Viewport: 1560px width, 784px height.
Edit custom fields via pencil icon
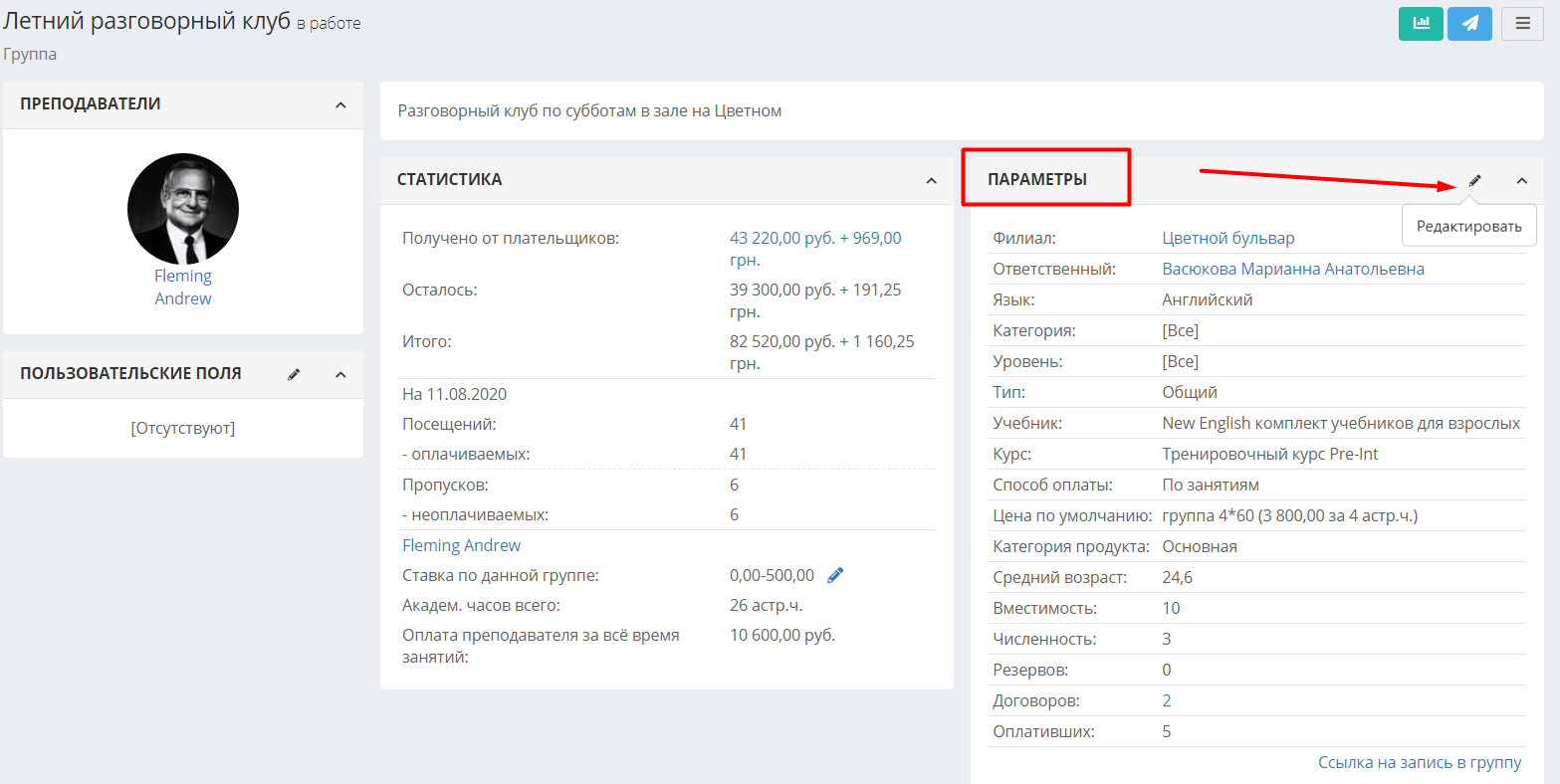tap(294, 374)
